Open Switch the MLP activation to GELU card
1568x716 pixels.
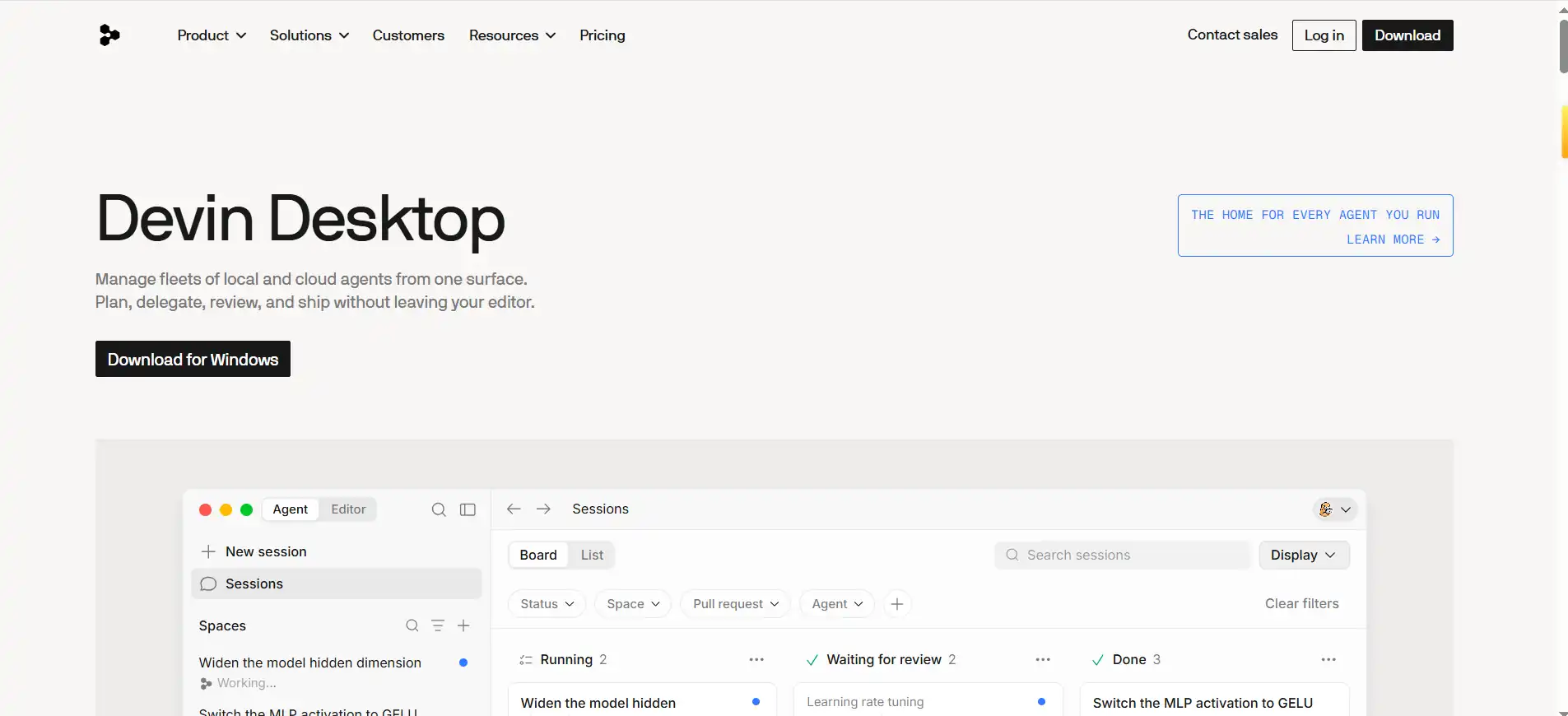(1214, 700)
